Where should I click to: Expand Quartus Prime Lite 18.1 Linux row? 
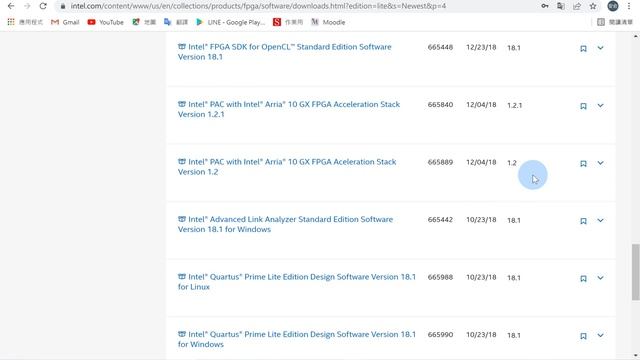click(600, 278)
